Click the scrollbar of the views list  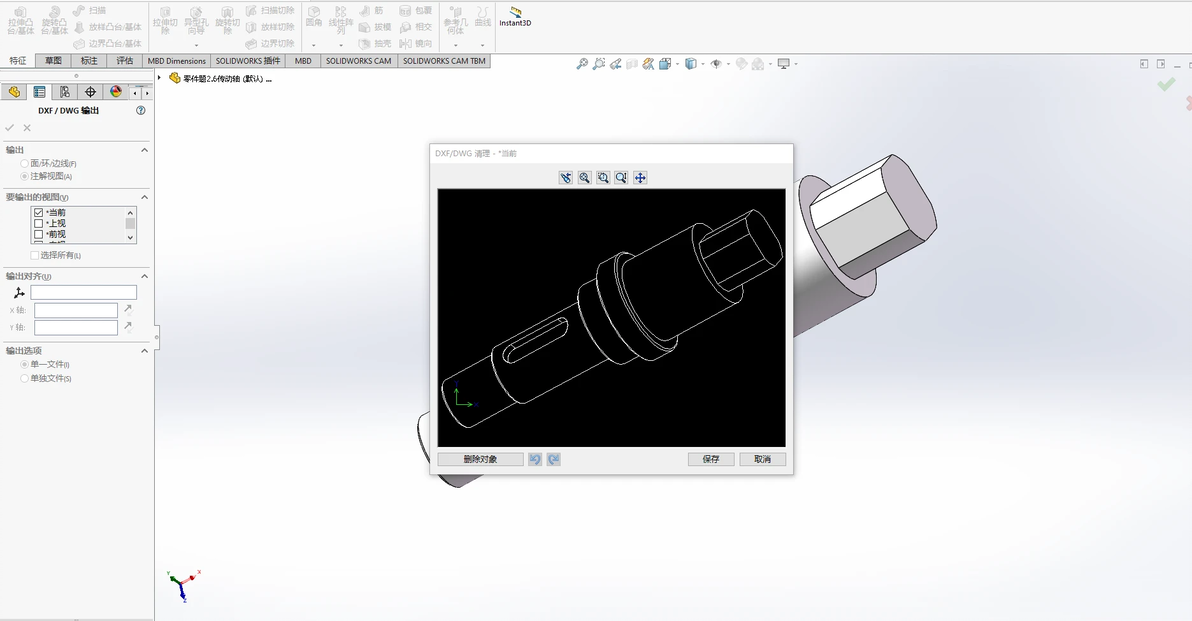[x=130, y=224]
